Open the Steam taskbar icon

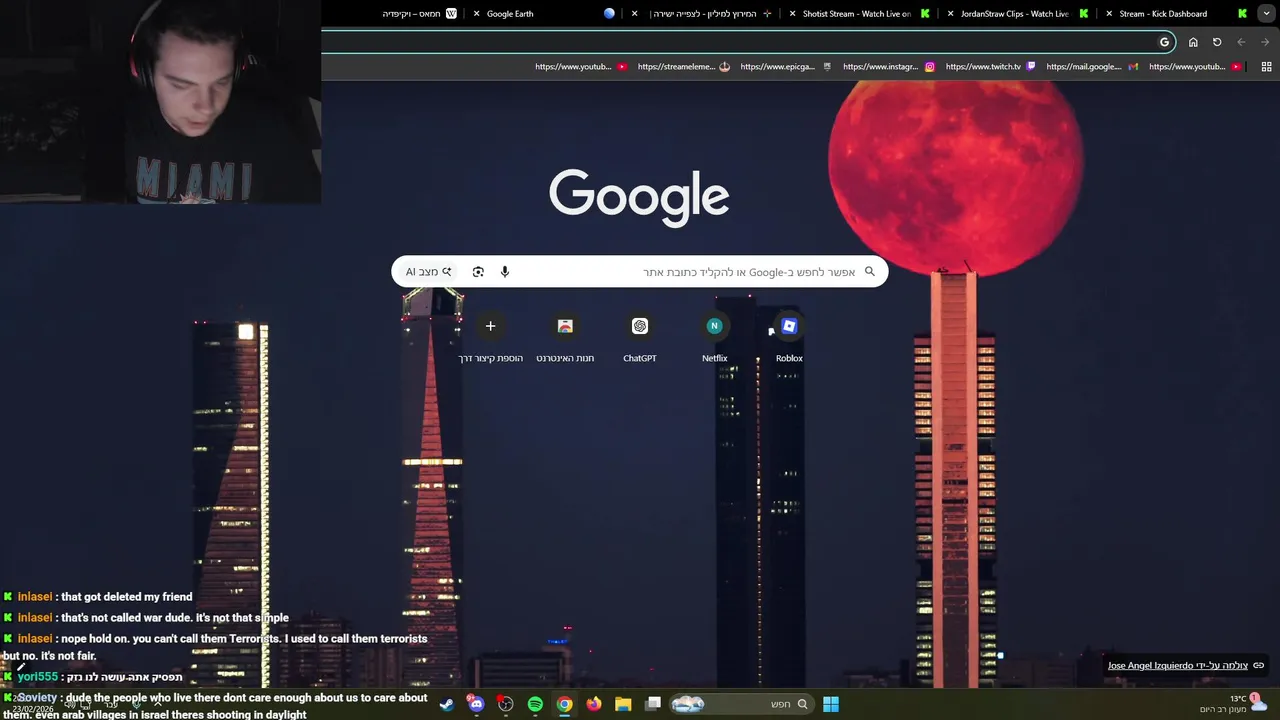tap(446, 704)
